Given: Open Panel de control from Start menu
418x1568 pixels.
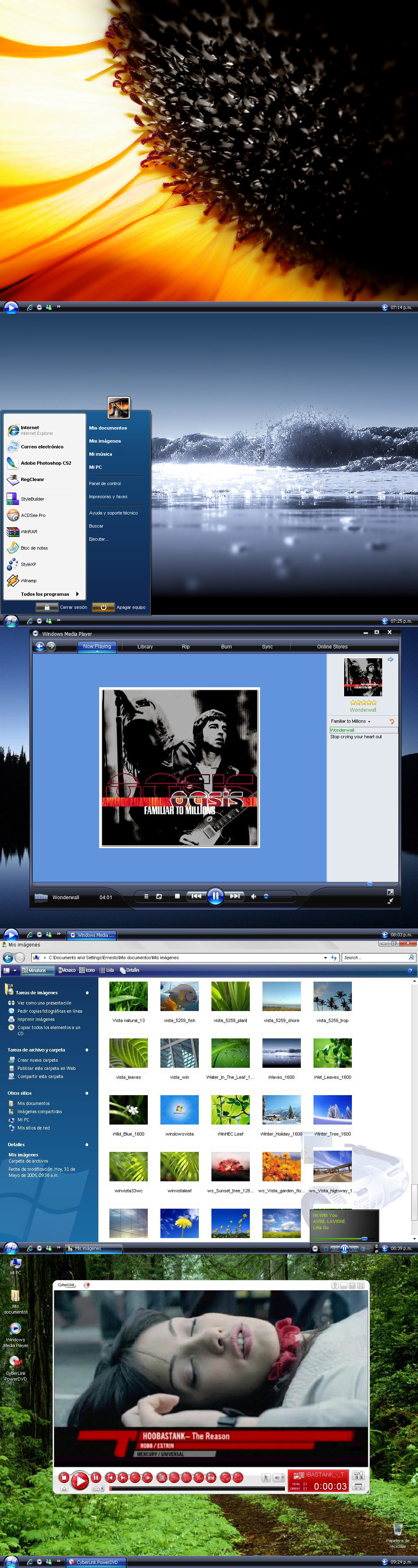Looking at the screenshot, I should [x=104, y=483].
